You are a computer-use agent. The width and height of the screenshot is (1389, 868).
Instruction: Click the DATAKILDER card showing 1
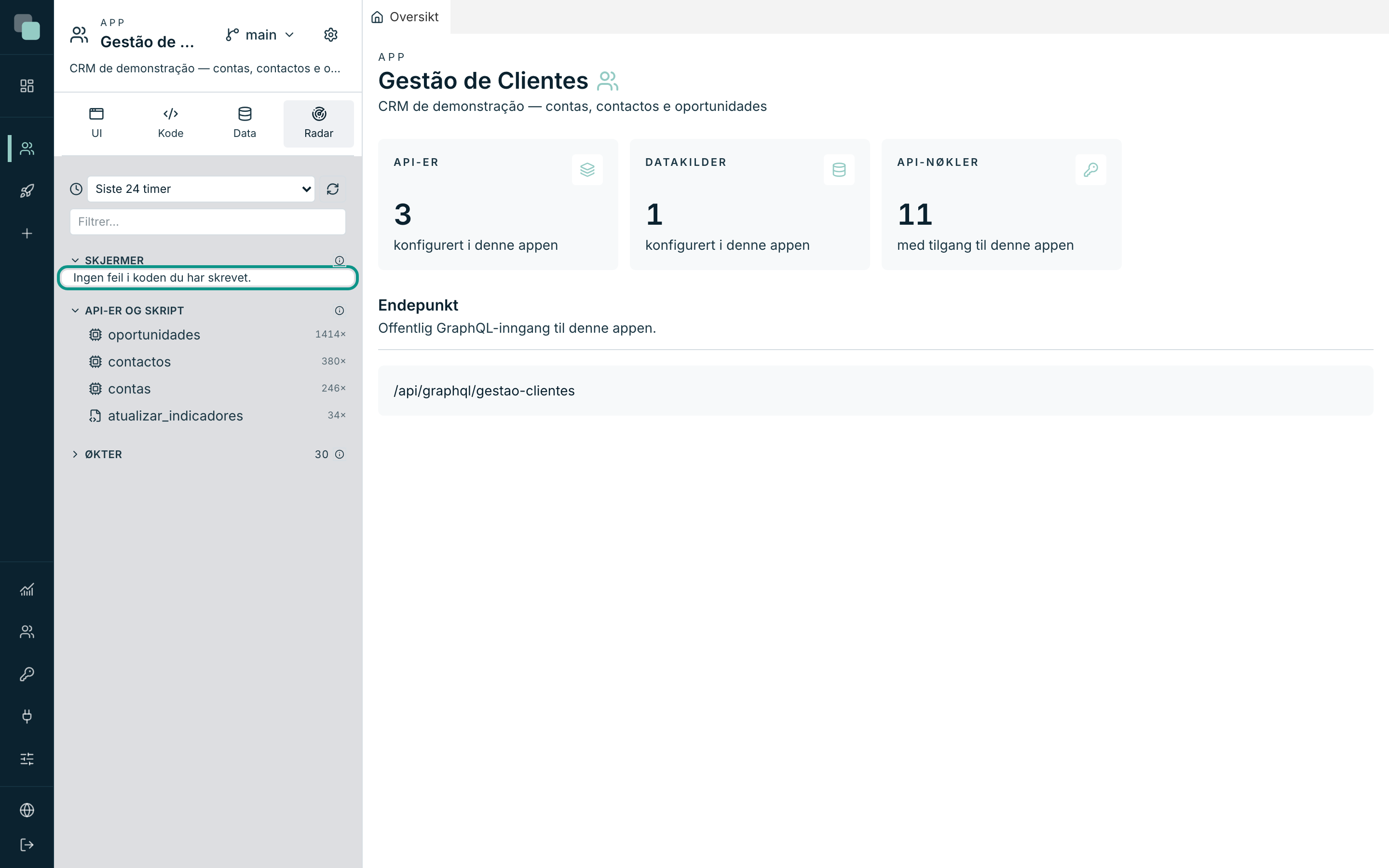pyautogui.click(x=749, y=204)
